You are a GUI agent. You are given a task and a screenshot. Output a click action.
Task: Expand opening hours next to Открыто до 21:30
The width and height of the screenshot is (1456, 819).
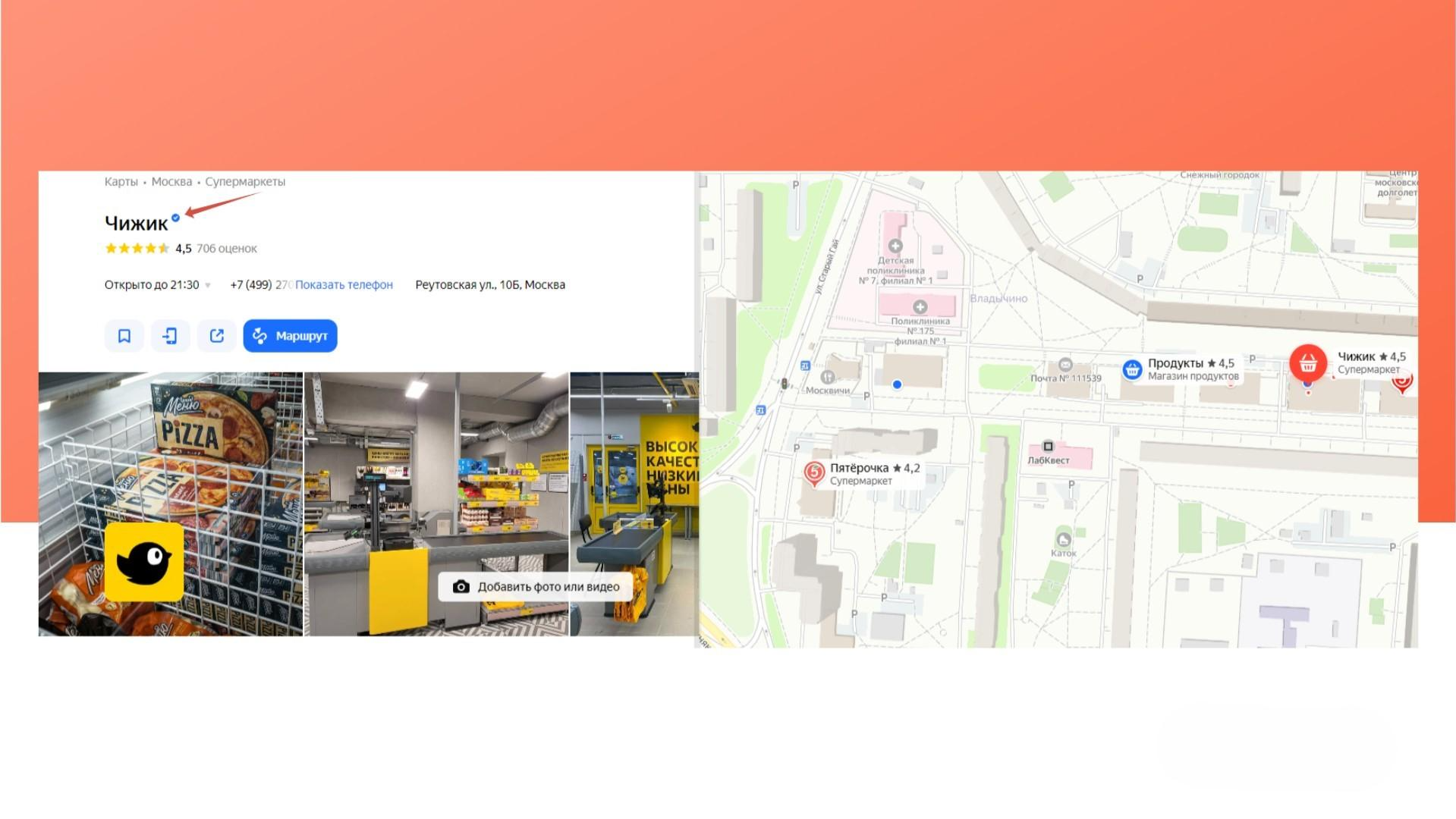tap(208, 286)
